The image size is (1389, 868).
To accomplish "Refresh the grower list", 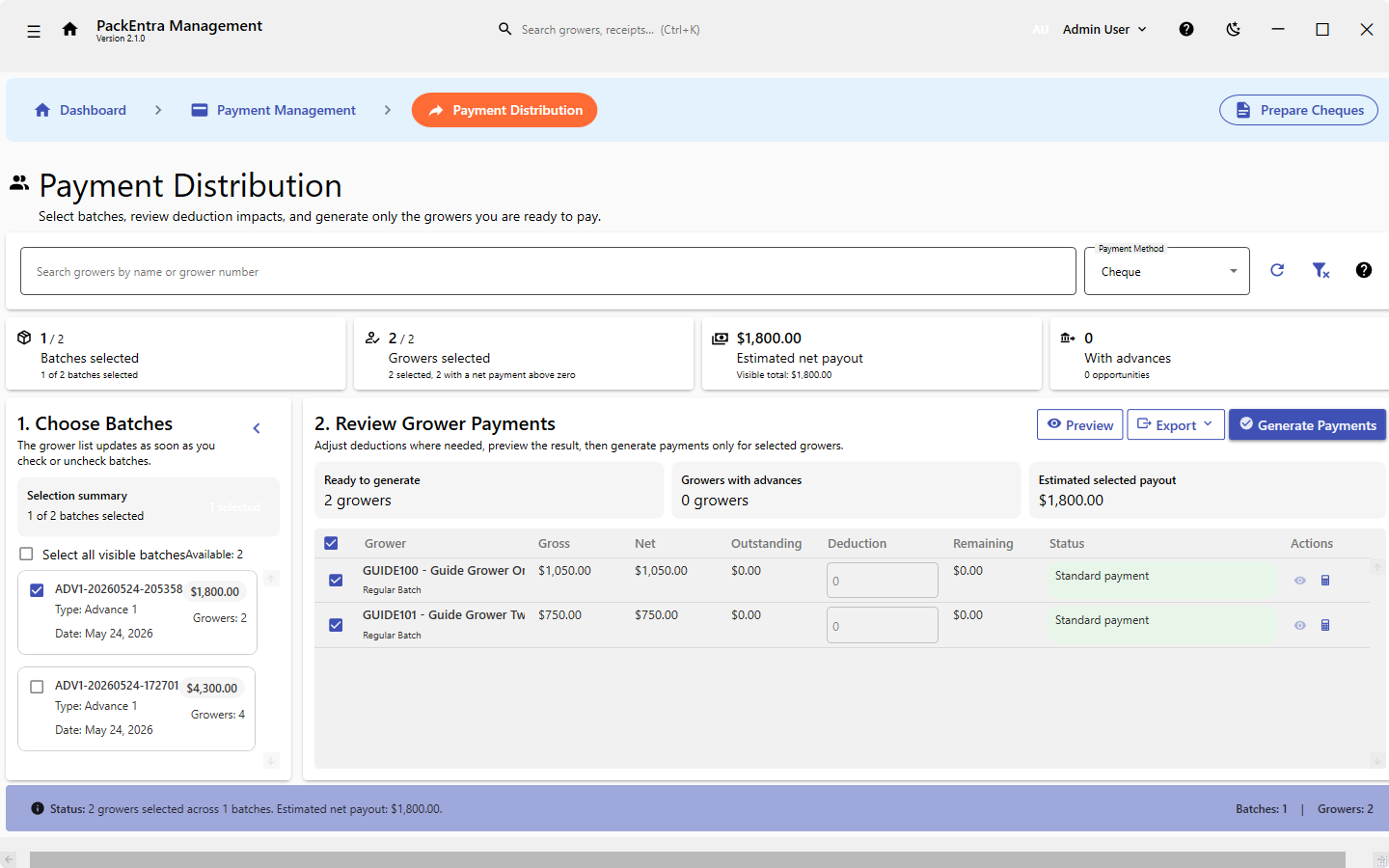I will click(x=1277, y=270).
